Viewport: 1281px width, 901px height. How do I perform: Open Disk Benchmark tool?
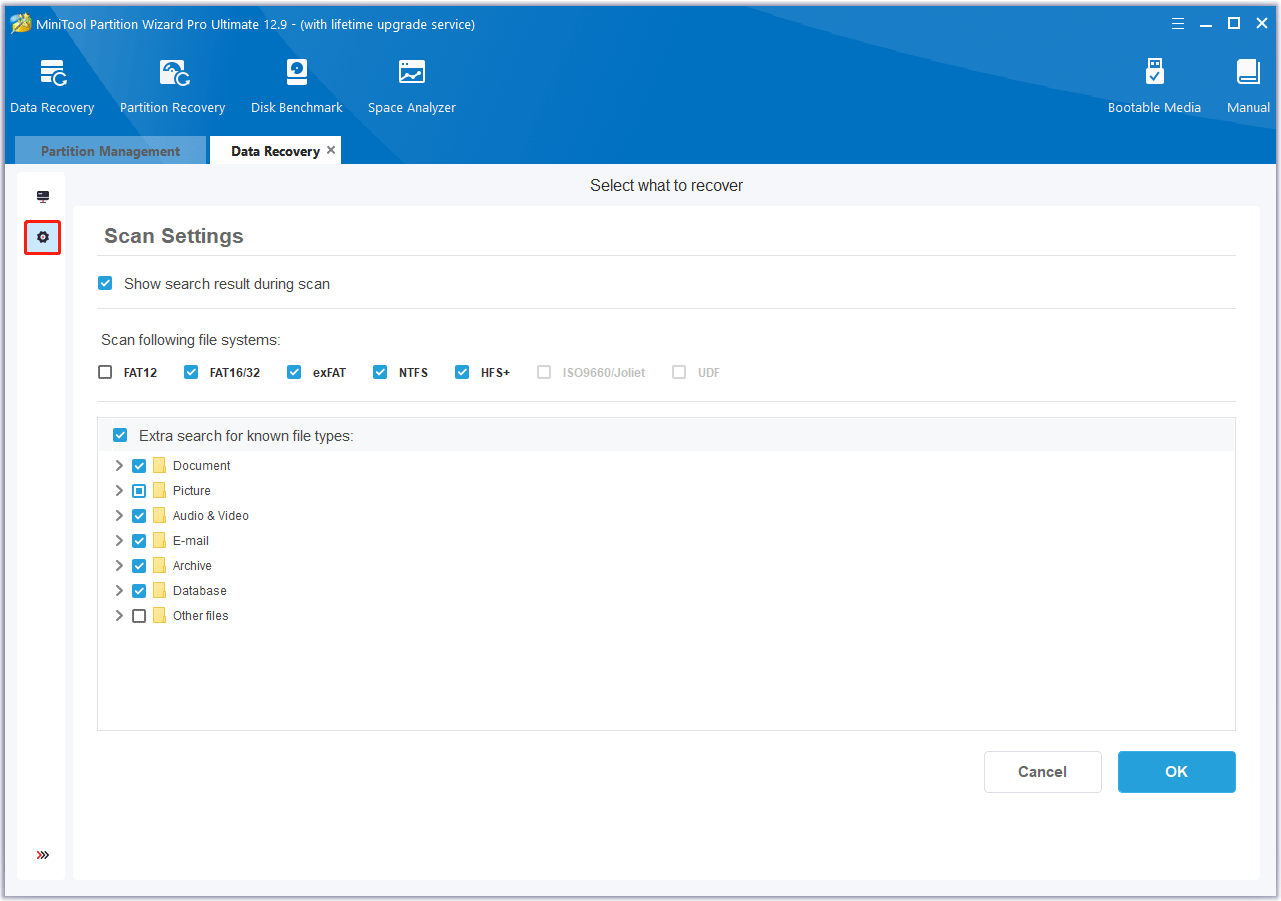click(x=297, y=87)
